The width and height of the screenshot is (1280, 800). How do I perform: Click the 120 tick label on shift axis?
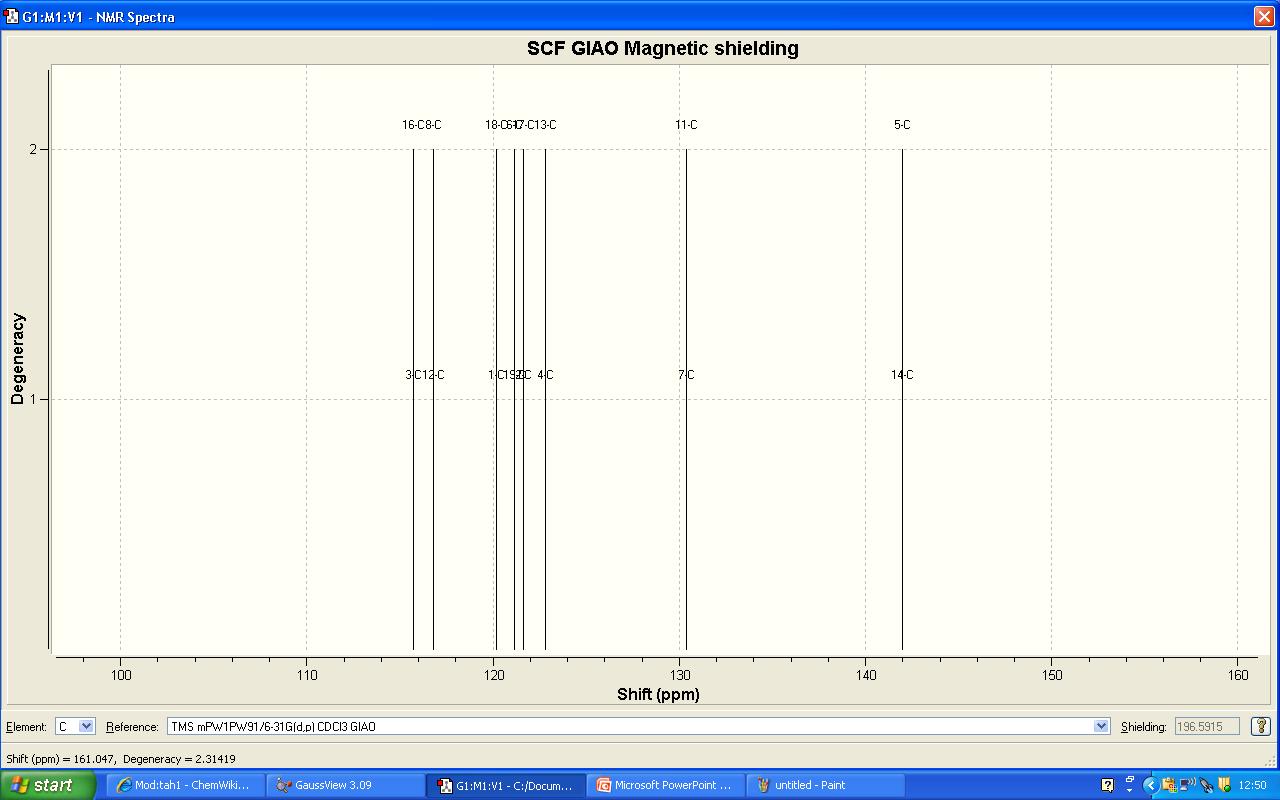[x=493, y=675]
